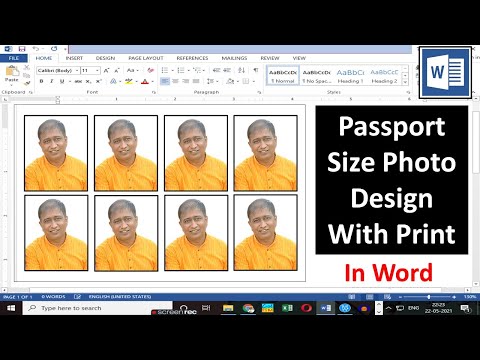480x360 pixels.
Task: Open the highlight color dropdown arrow
Action: [x=136, y=81]
